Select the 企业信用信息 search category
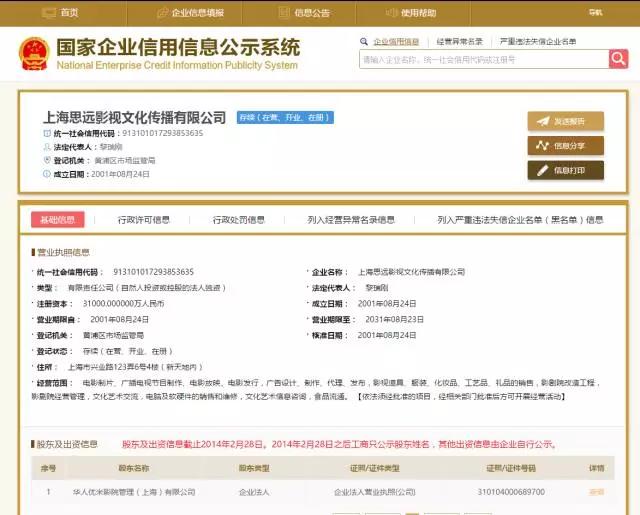 pyautogui.click(x=396, y=42)
